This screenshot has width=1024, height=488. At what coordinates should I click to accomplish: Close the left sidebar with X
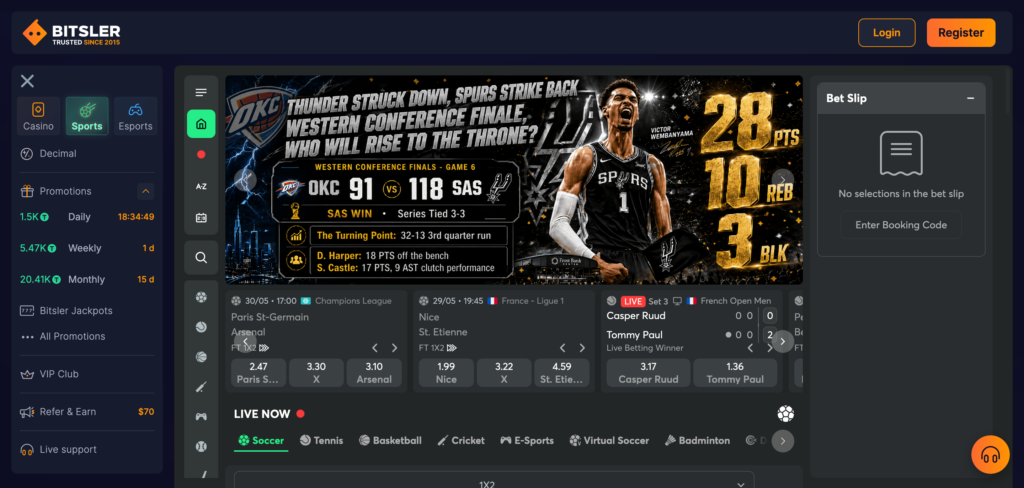27,81
